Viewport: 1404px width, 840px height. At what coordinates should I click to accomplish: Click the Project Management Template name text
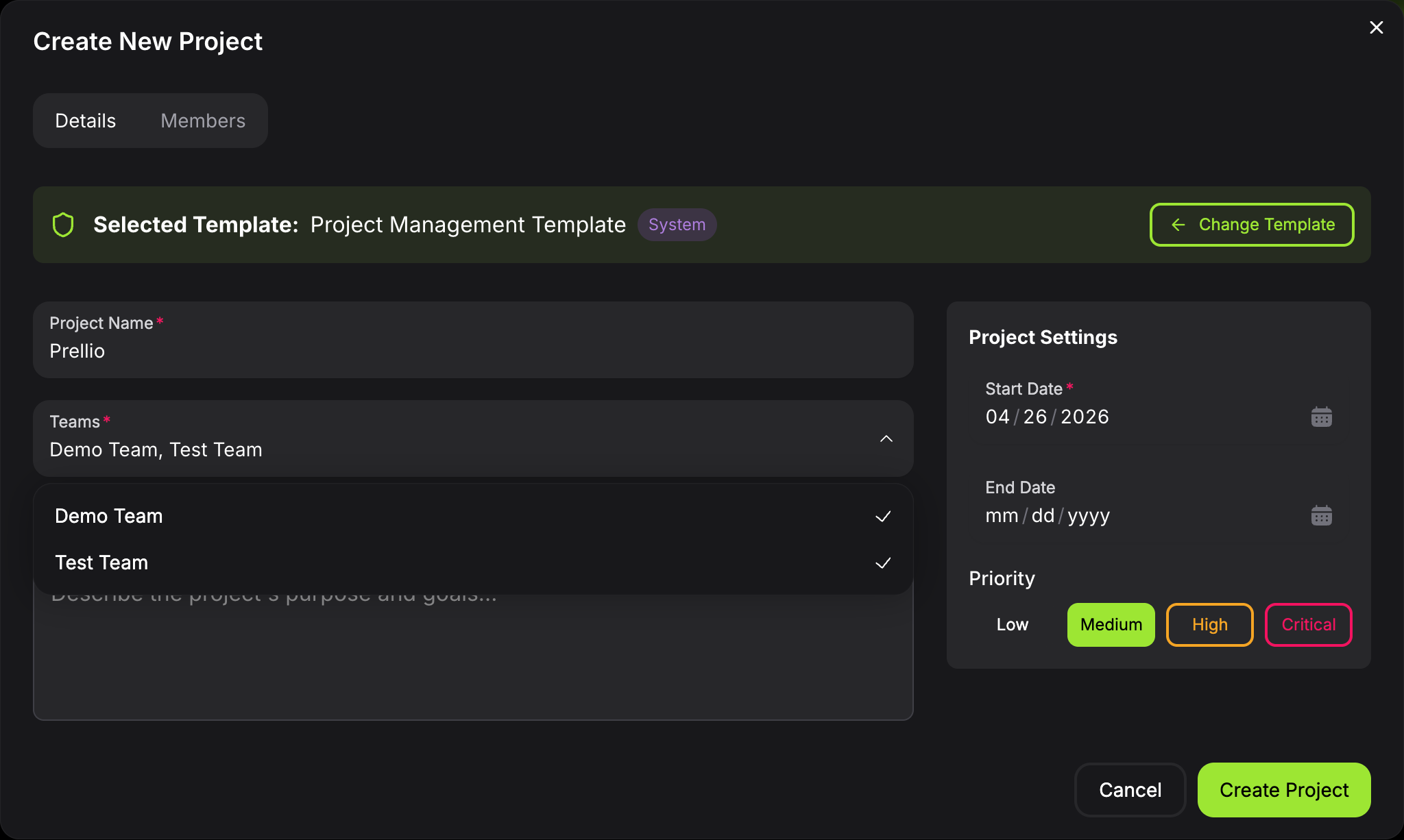point(468,225)
